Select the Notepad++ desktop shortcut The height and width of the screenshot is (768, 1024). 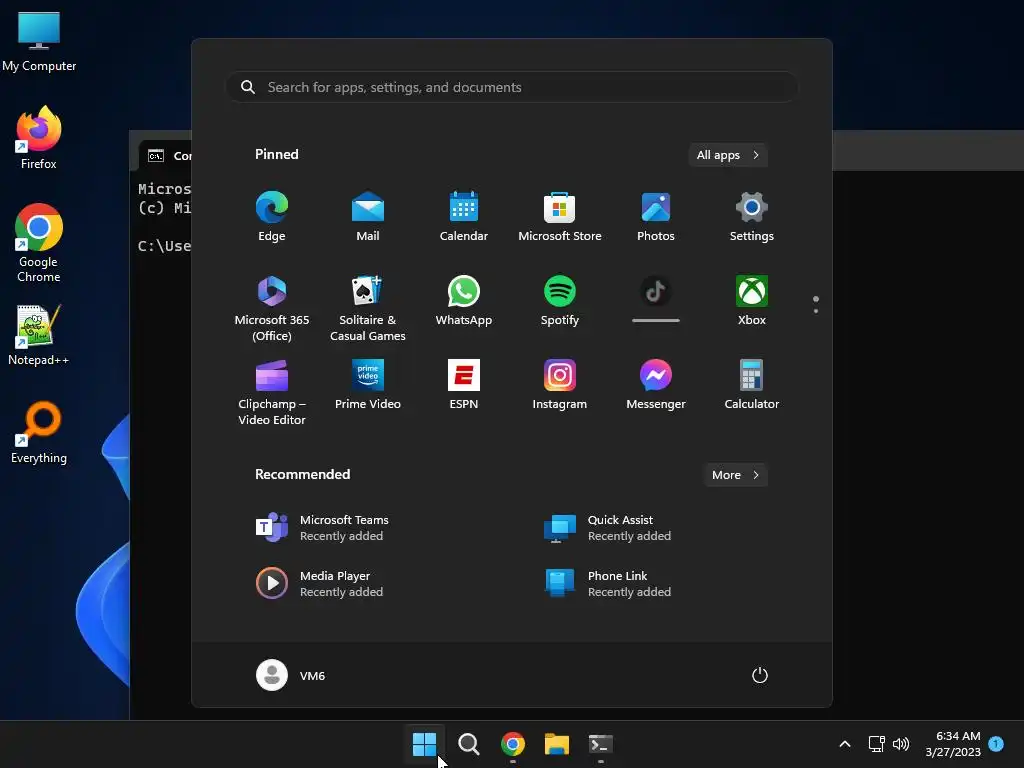(x=39, y=334)
